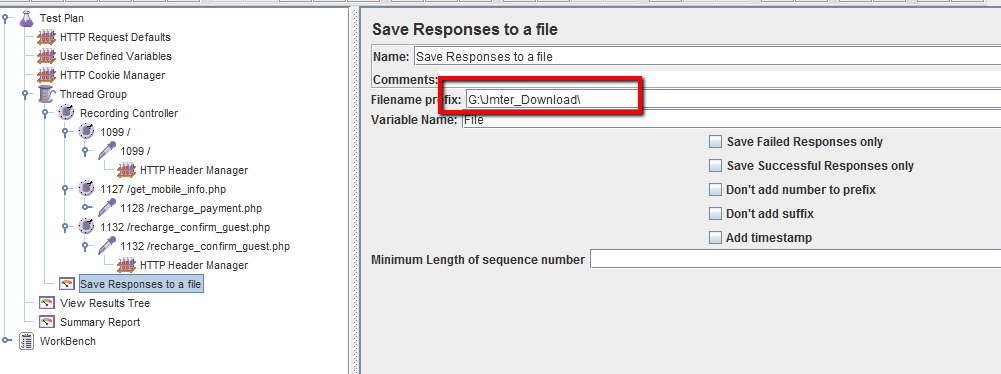1001x374 pixels.
Task: Expand the WorkBench tree handle
Action: click(x=5, y=341)
